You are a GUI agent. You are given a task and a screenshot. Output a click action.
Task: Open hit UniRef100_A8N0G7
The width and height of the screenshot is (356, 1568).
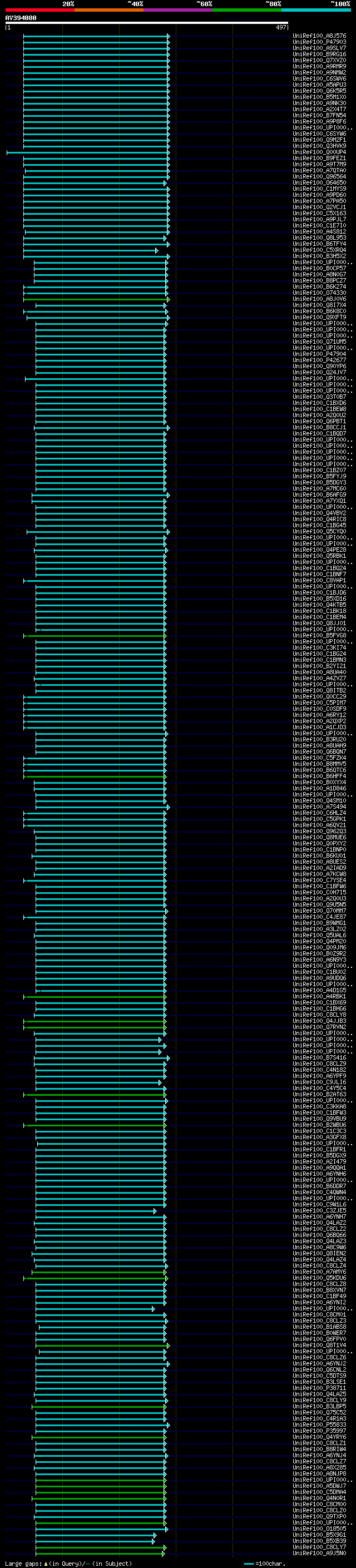pos(319,275)
